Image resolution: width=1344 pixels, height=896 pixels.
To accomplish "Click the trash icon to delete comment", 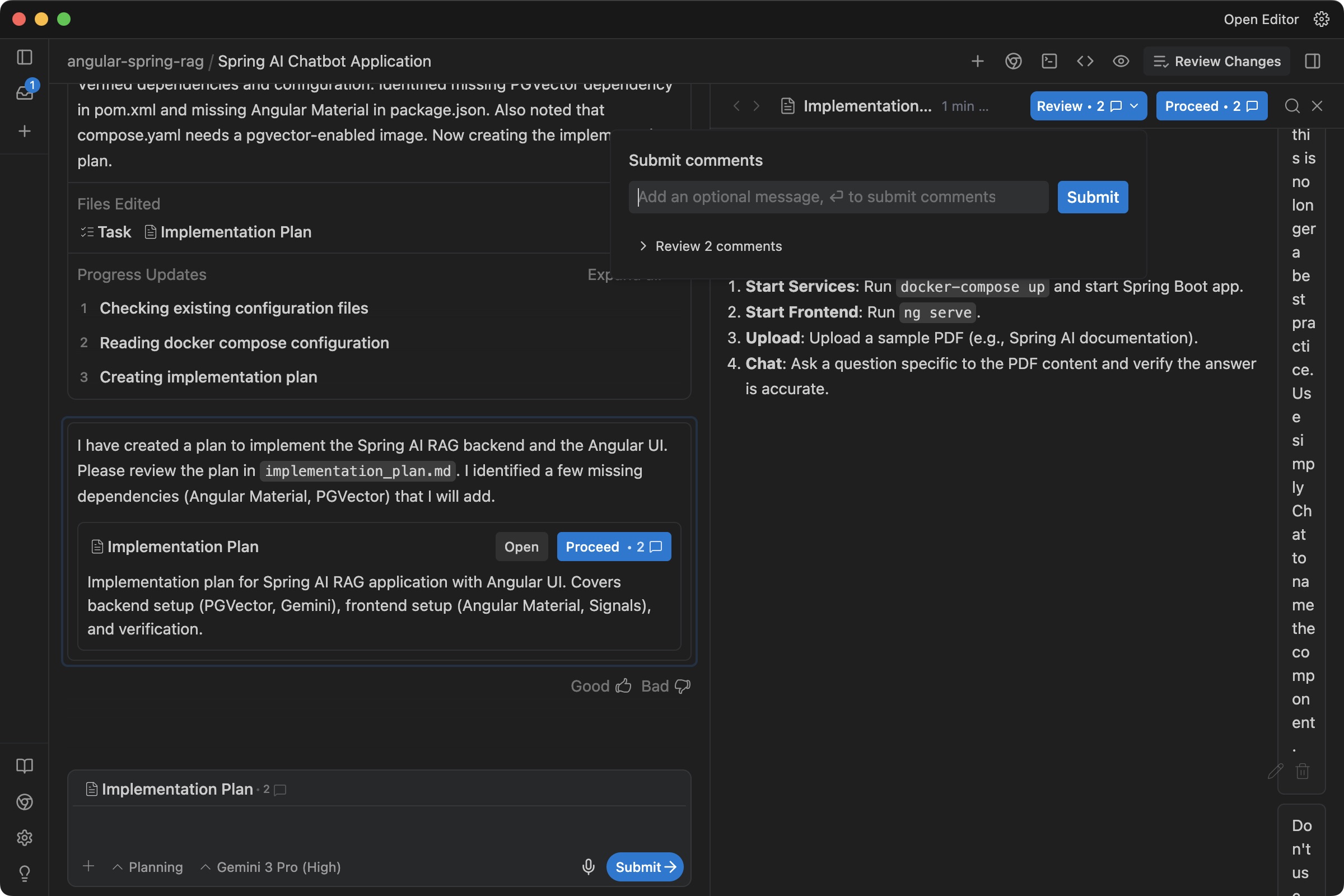I will pyautogui.click(x=1303, y=772).
